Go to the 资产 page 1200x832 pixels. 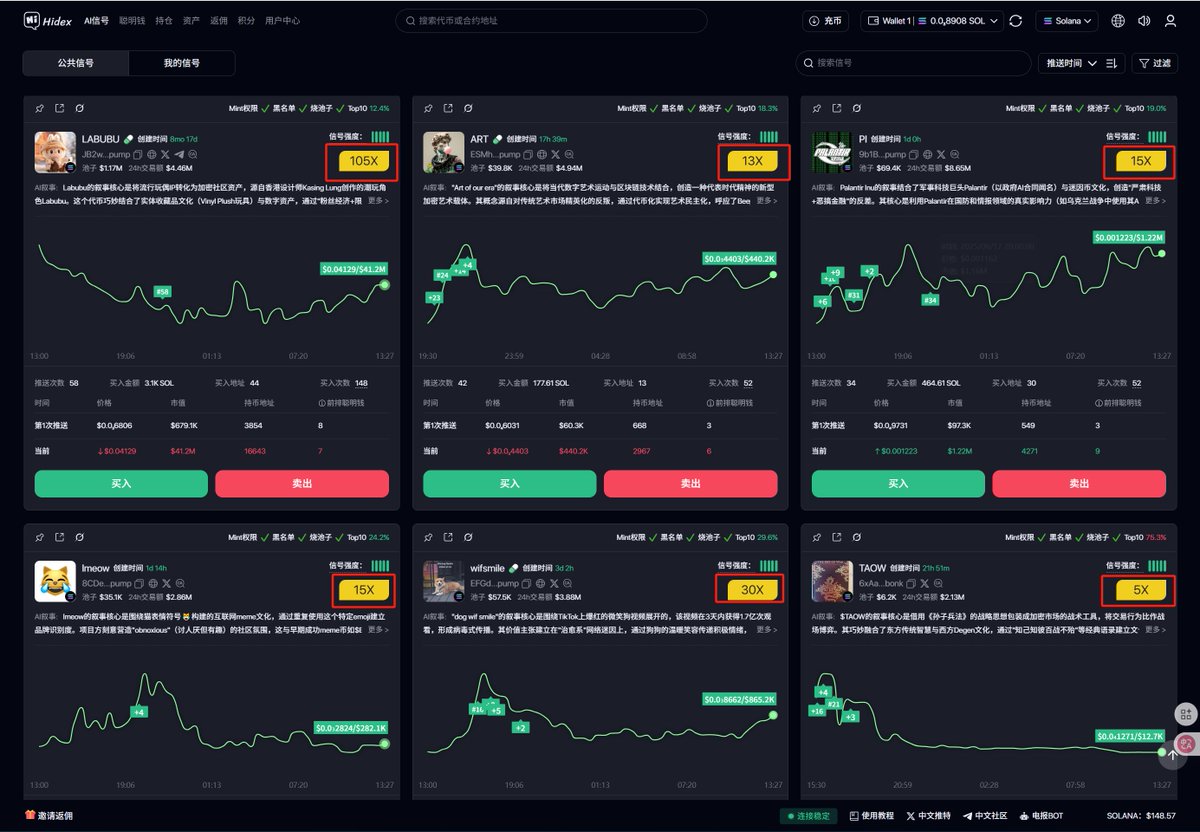tap(191, 20)
